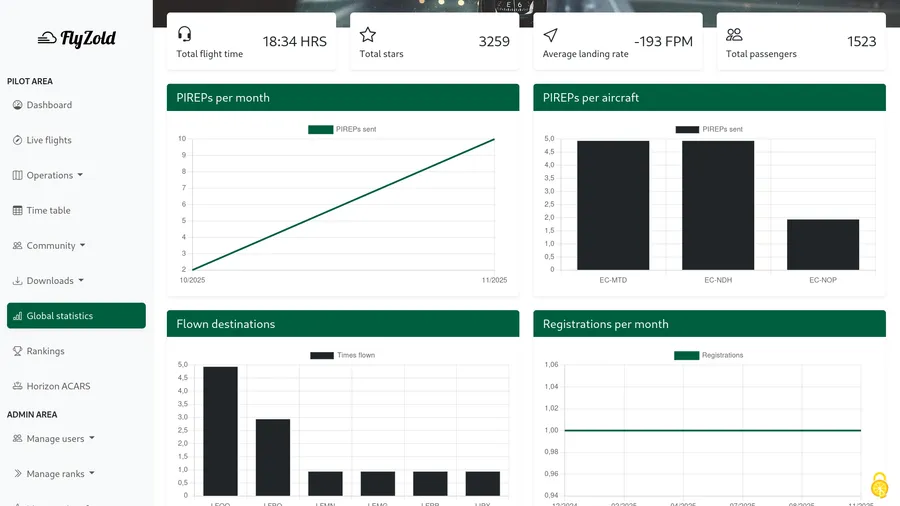Go to the Rankings page
Viewport: 900px width, 506px height.
coord(45,351)
